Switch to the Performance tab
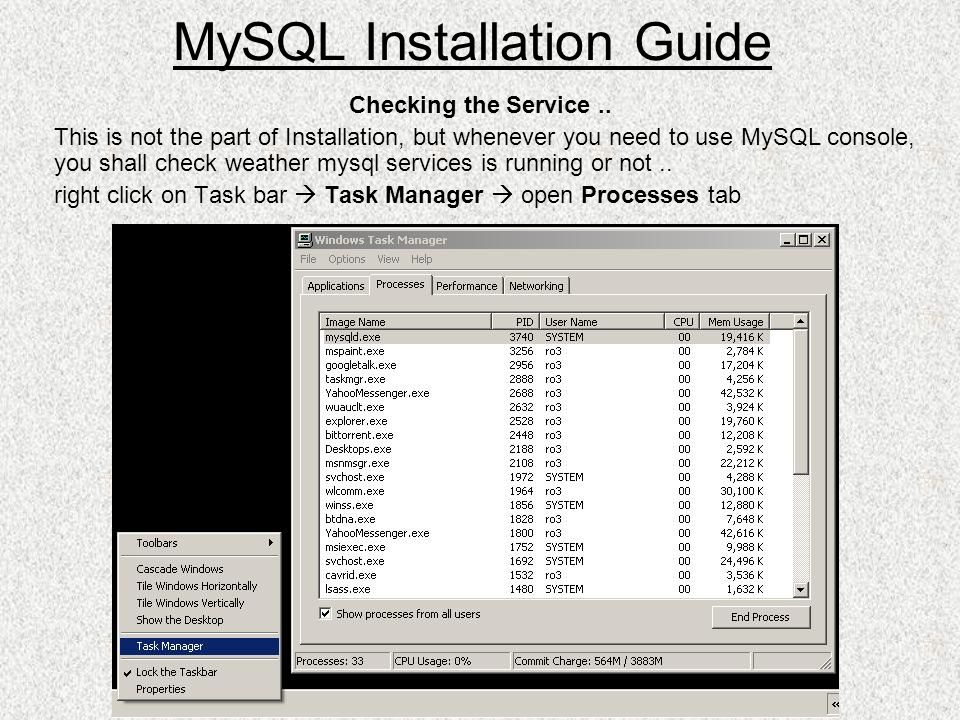 point(467,286)
